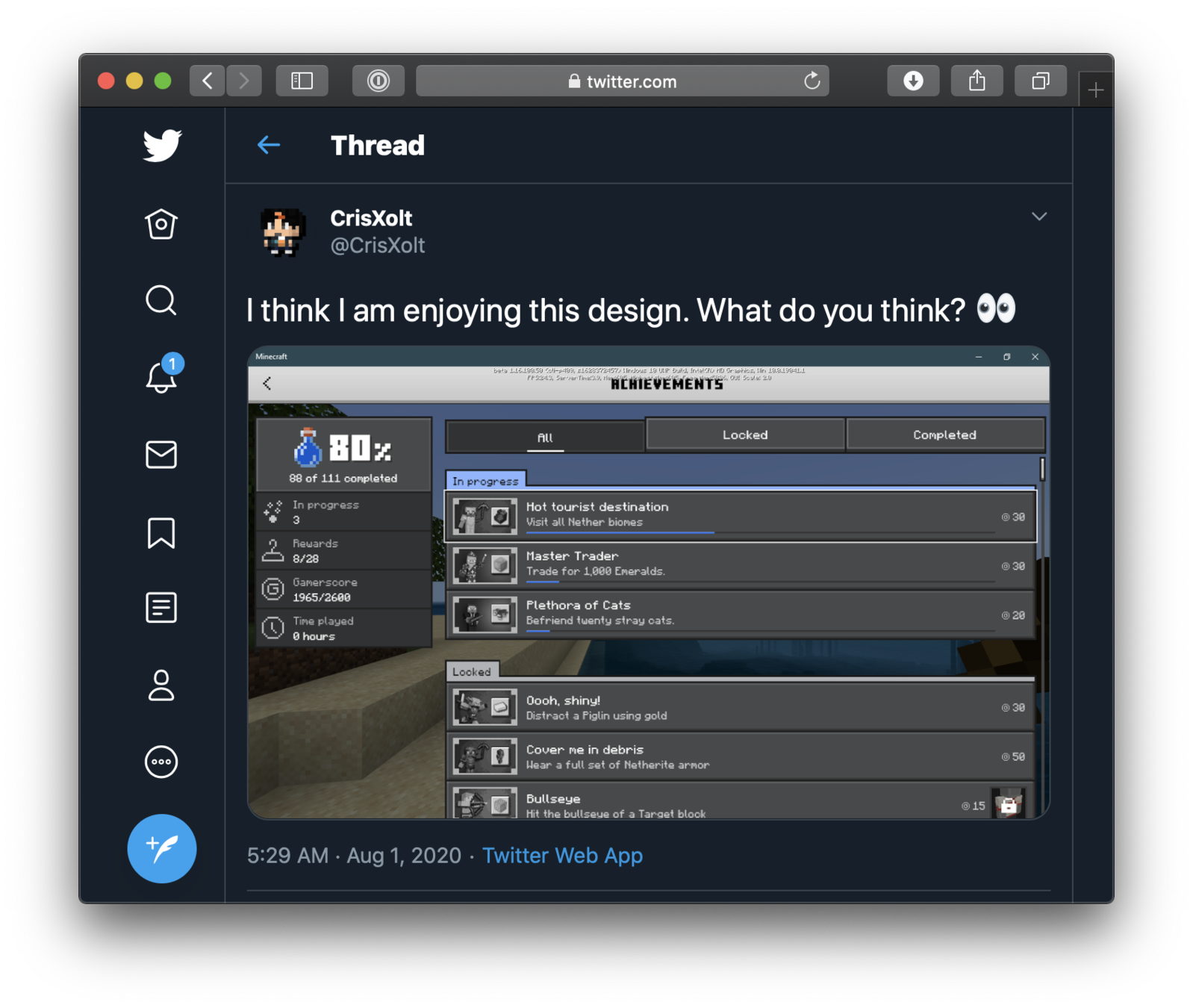Open the Twitter Web App link
The height and width of the screenshot is (1008, 1193).
(562, 856)
